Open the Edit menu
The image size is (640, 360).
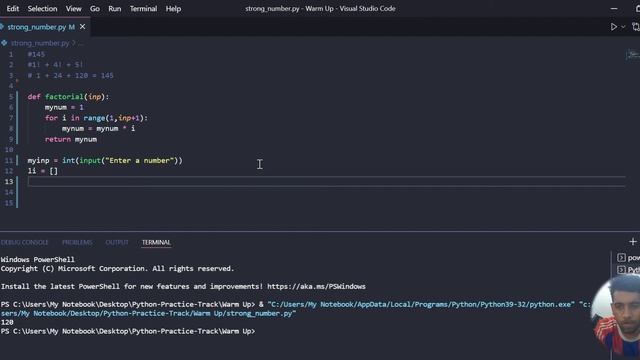(13, 9)
